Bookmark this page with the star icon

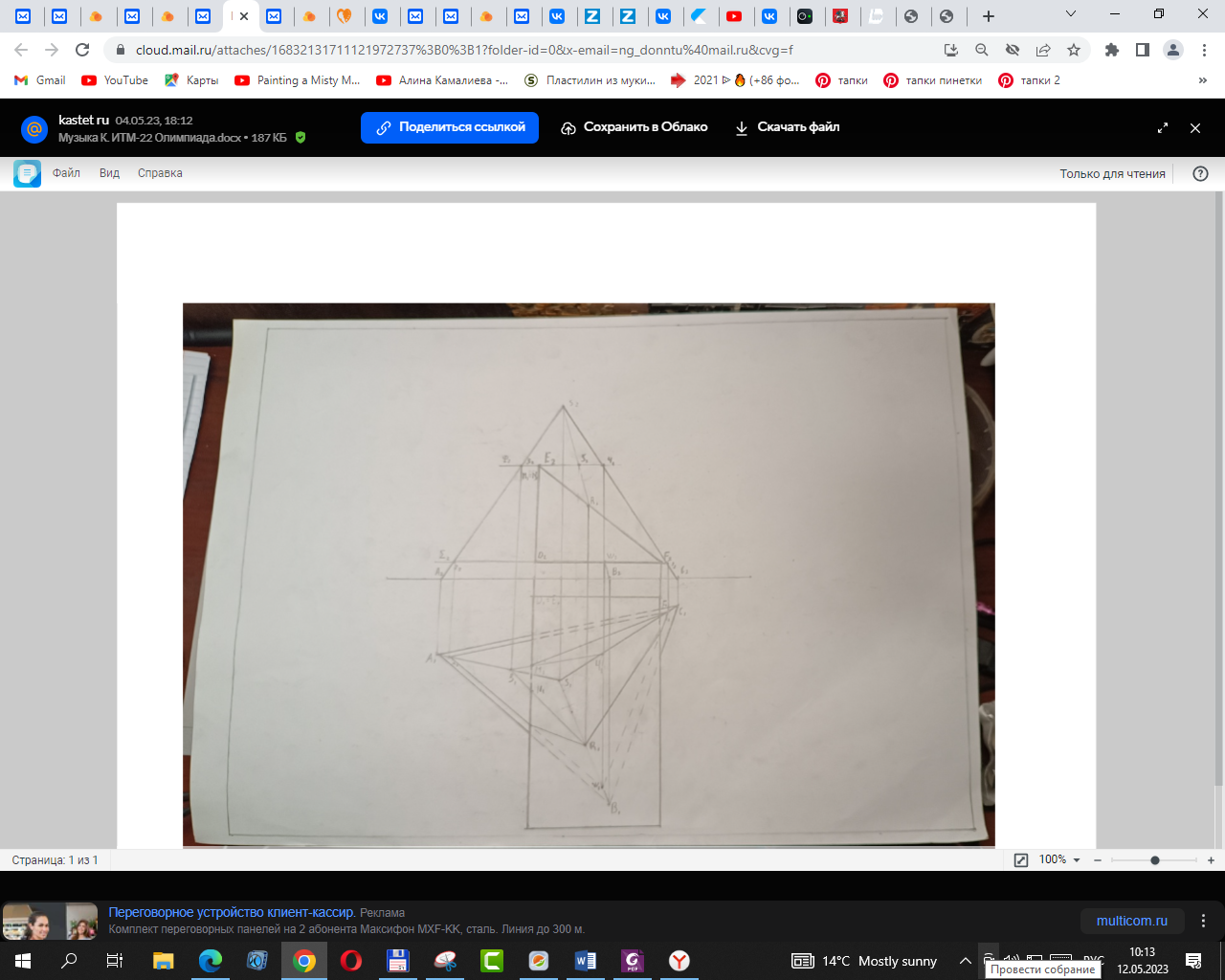tap(1074, 50)
